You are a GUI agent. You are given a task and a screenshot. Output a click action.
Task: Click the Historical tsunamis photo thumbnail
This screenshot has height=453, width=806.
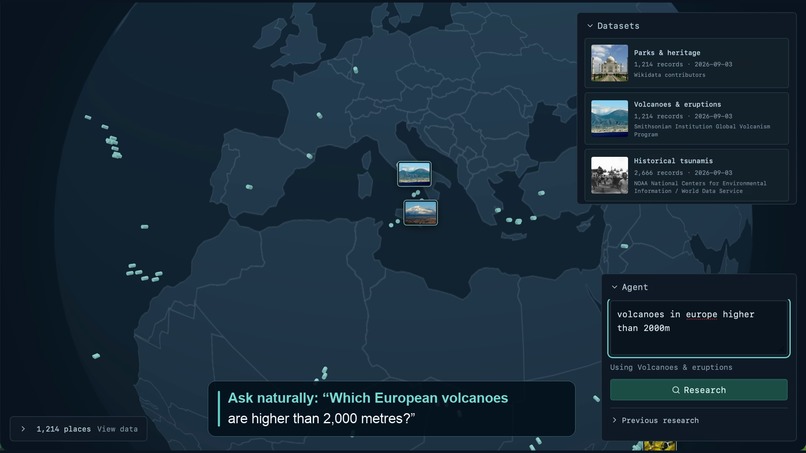pos(609,175)
